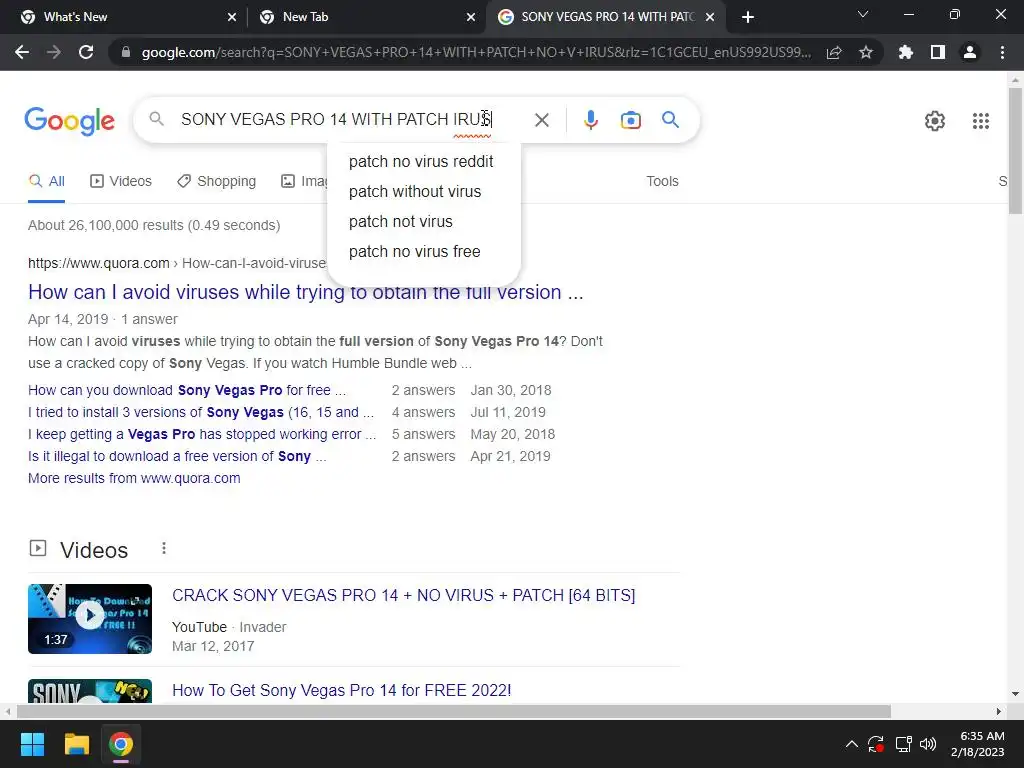Go to Google home via the logo
This screenshot has width=1024, height=768.
pos(70,121)
